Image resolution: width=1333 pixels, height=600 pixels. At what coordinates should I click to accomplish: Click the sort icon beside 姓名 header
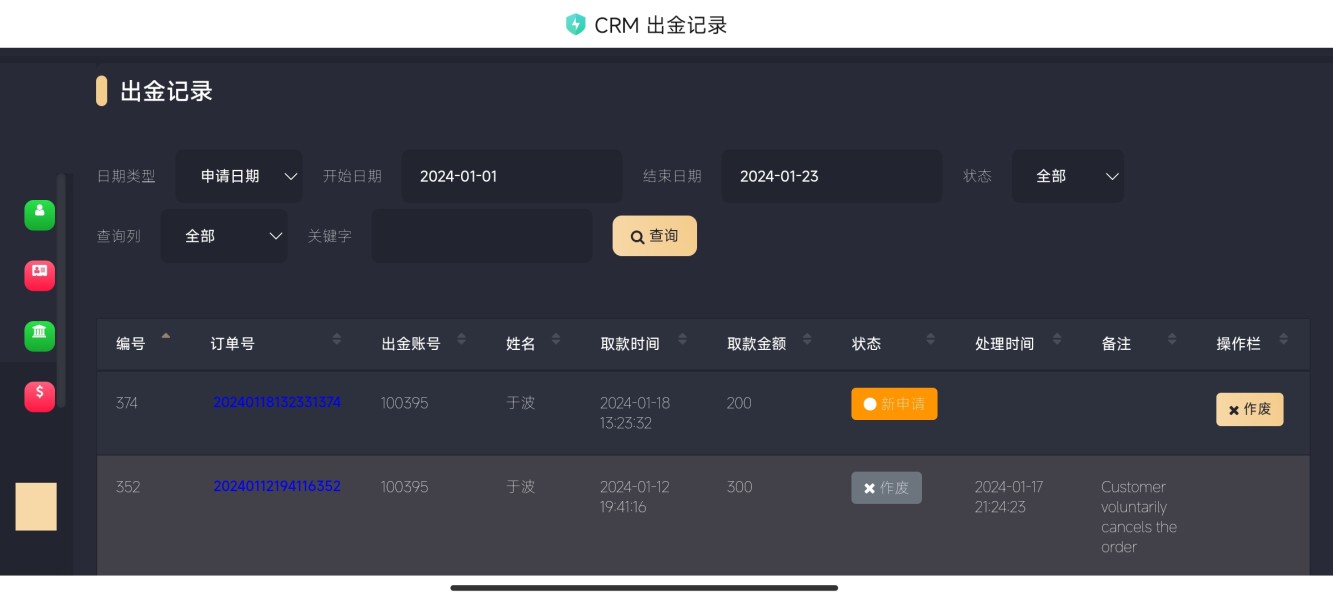(x=556, y=339)
